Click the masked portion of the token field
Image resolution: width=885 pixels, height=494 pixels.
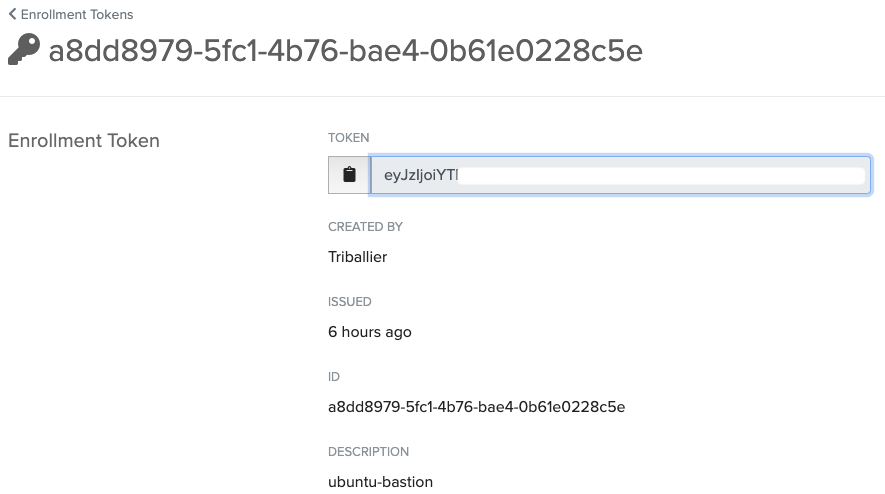point(660,175)
